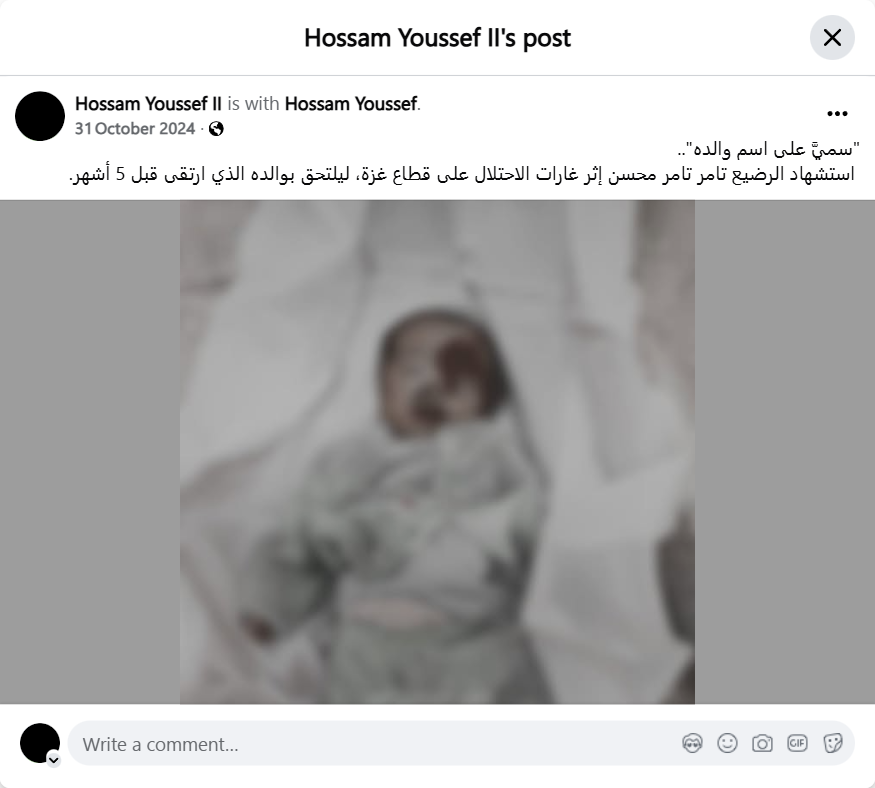Open the post author's profile picture
This screenshot has height=788, width=875.
(x=40, y=116)
